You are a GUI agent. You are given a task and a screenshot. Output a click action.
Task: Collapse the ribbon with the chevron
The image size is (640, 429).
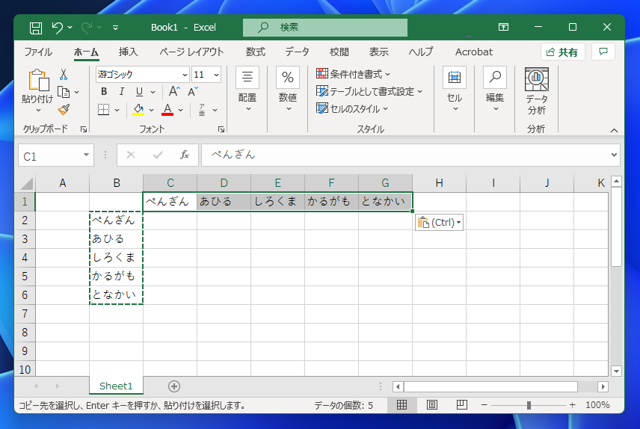[614, 131]
